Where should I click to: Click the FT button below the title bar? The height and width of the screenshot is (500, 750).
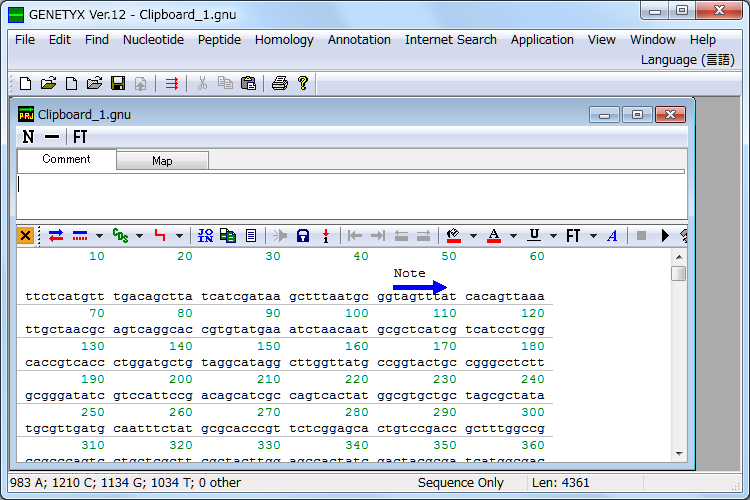(x=80, y=137)
